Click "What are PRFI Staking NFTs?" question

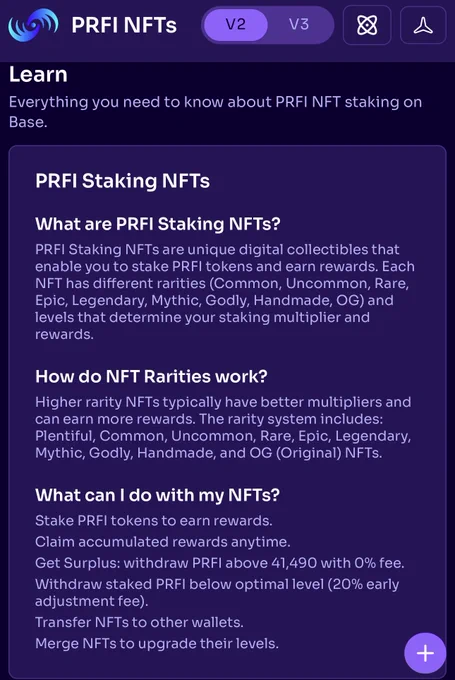click(158, 224)
